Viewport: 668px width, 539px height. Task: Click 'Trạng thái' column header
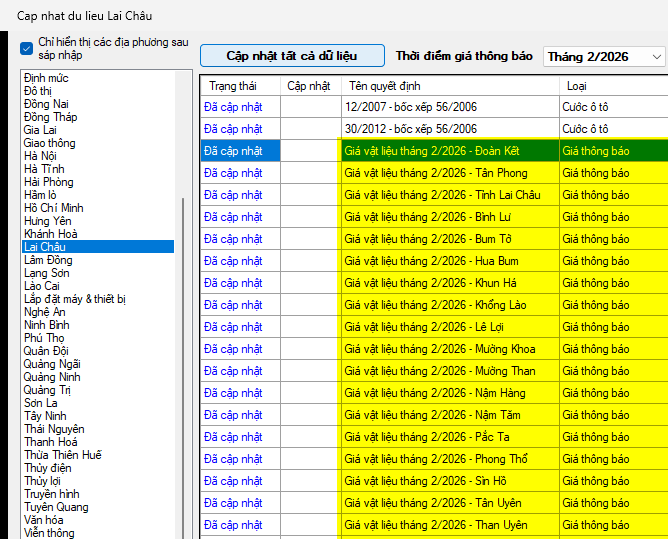(232, 86)
